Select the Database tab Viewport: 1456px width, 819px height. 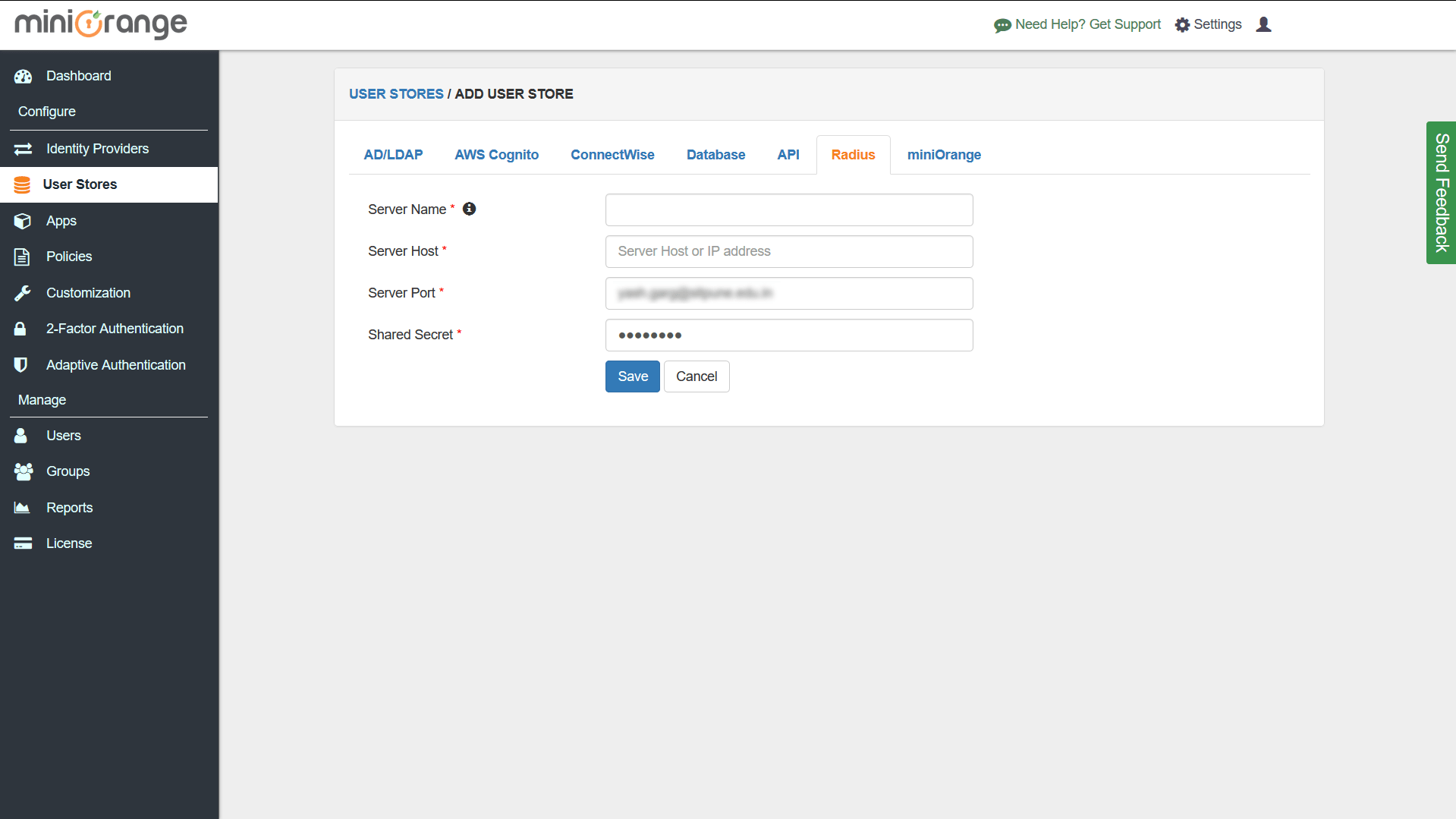coord(715,155)
